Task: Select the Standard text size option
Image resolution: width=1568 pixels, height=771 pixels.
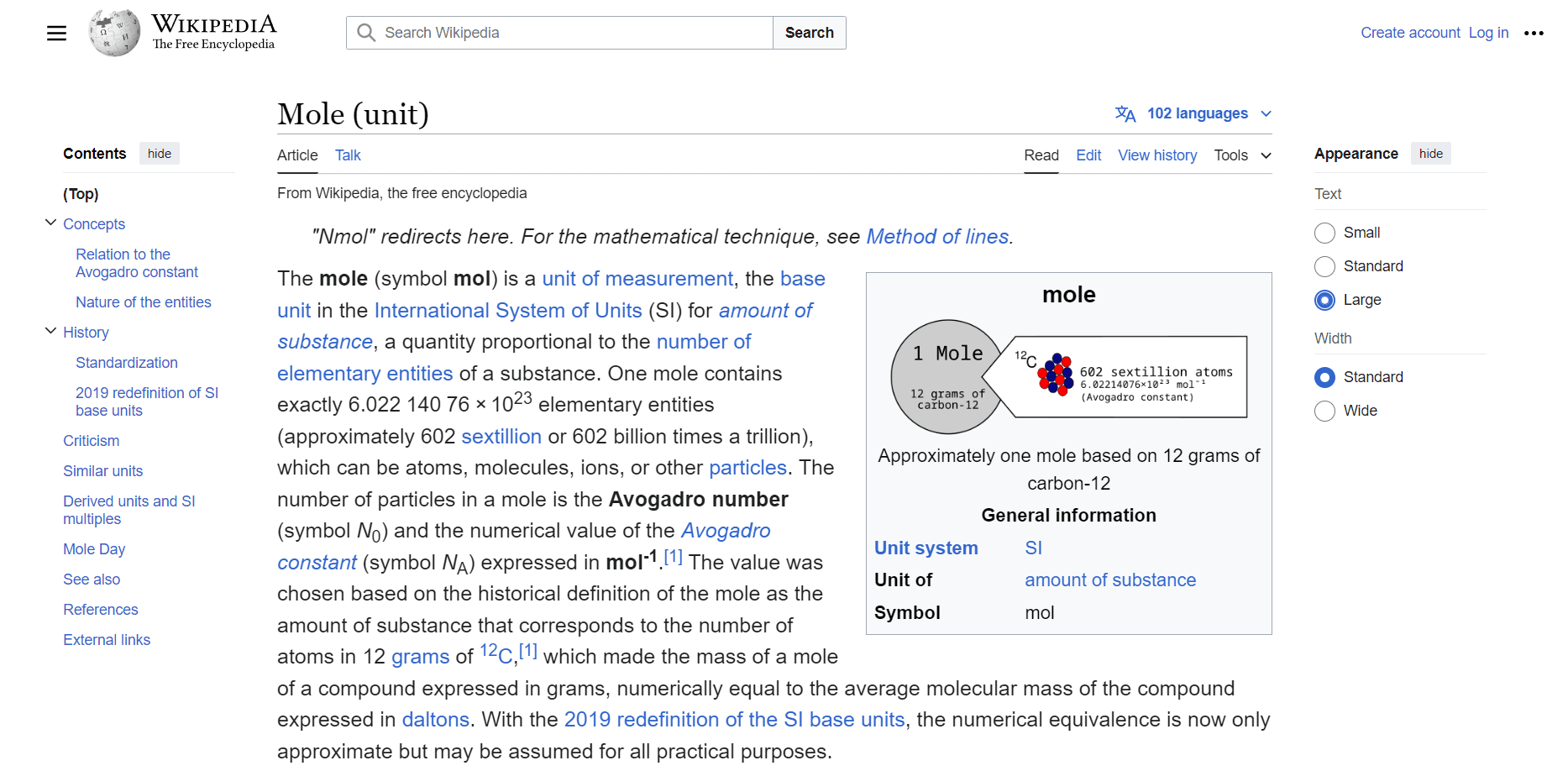Action: tap(1324, 266)
